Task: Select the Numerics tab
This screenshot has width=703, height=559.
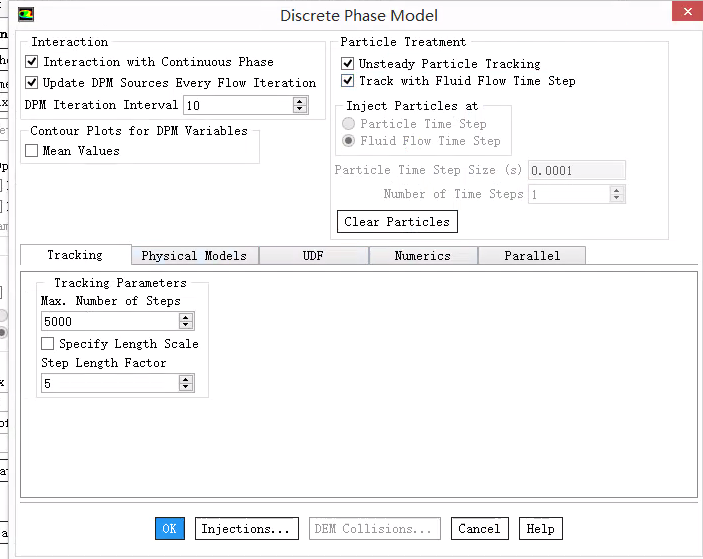Action: [422, 256]
